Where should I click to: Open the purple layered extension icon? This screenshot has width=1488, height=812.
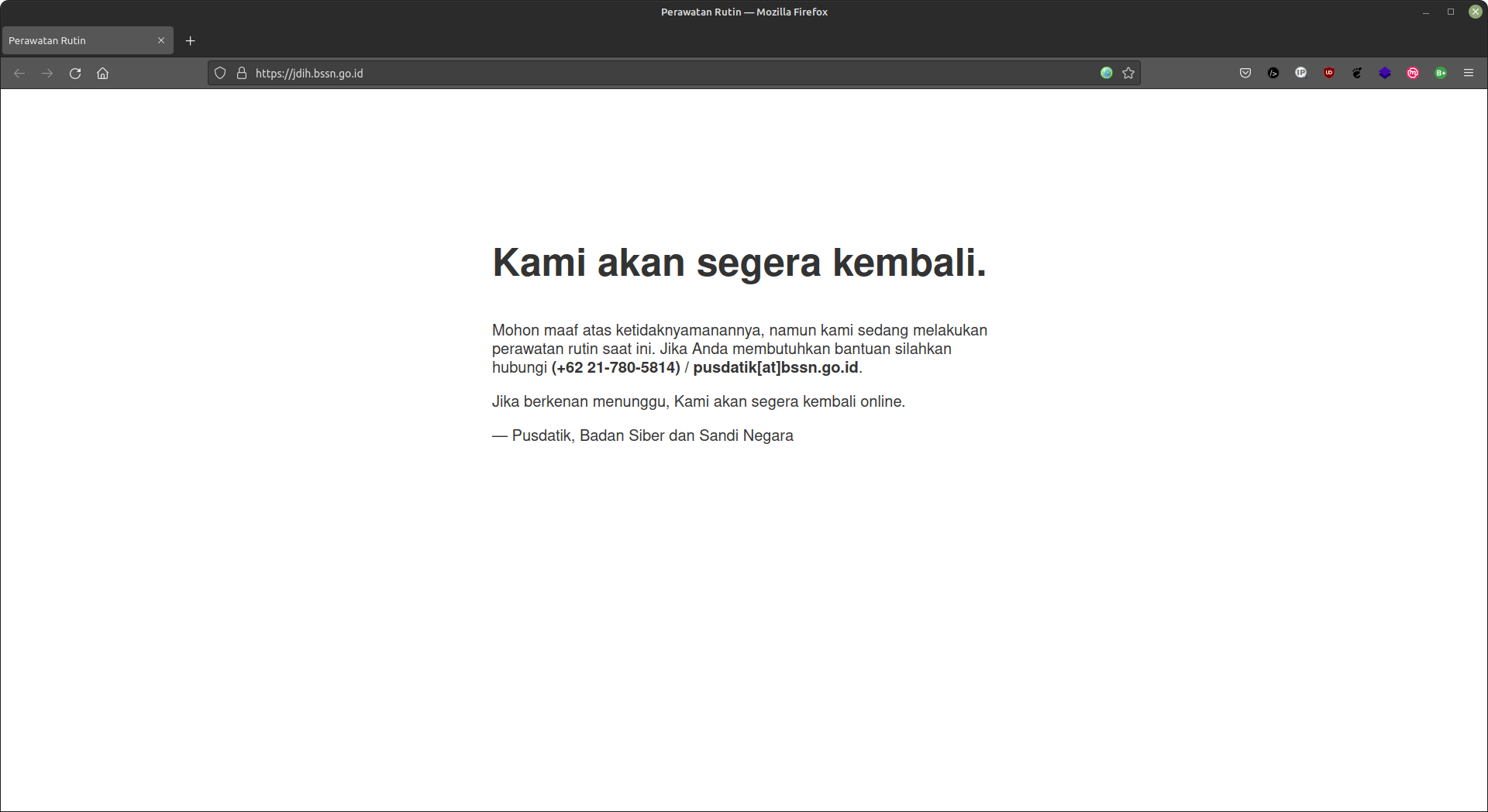(1385, 73)
